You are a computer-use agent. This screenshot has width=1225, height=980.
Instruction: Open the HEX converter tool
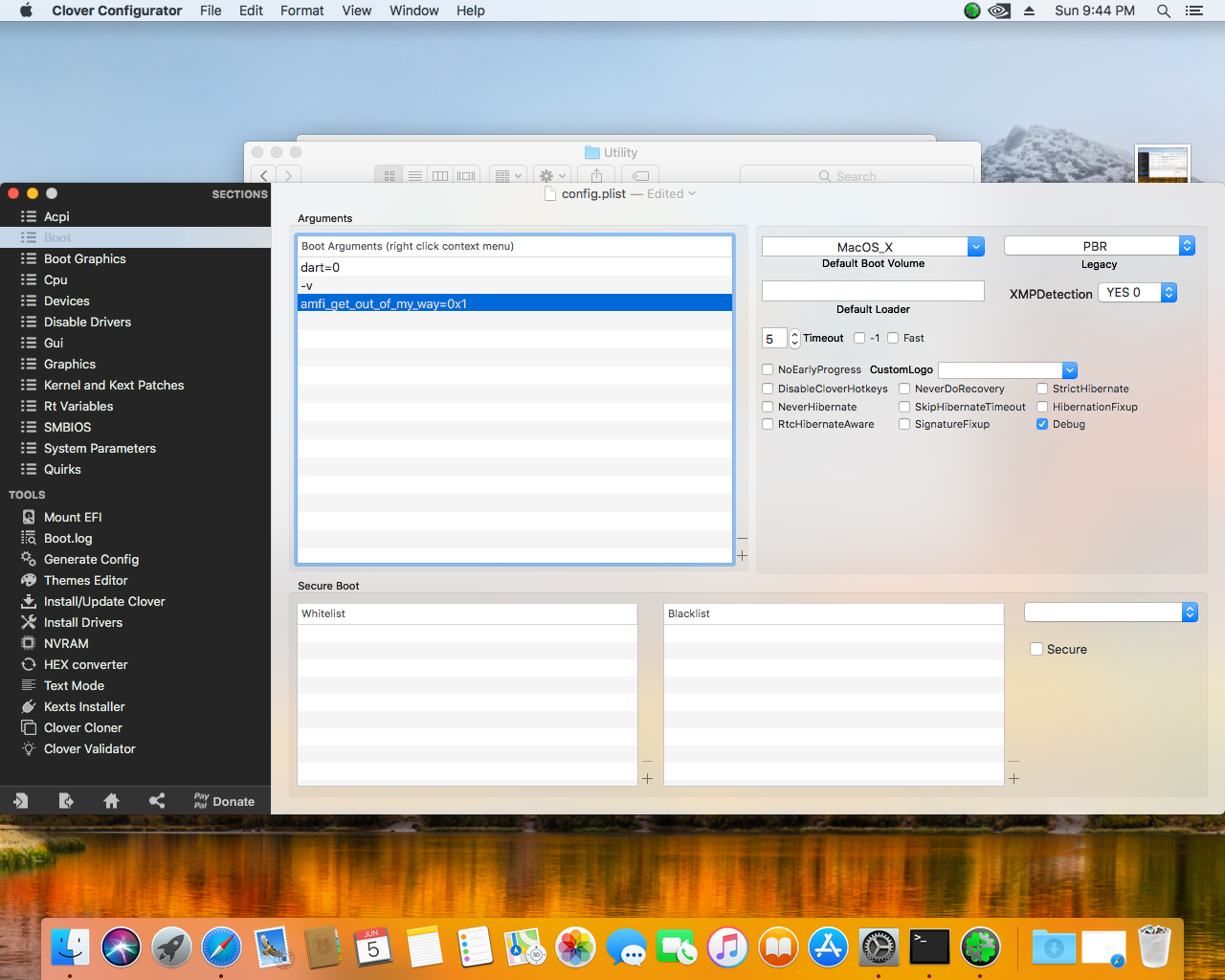point(85,664)
